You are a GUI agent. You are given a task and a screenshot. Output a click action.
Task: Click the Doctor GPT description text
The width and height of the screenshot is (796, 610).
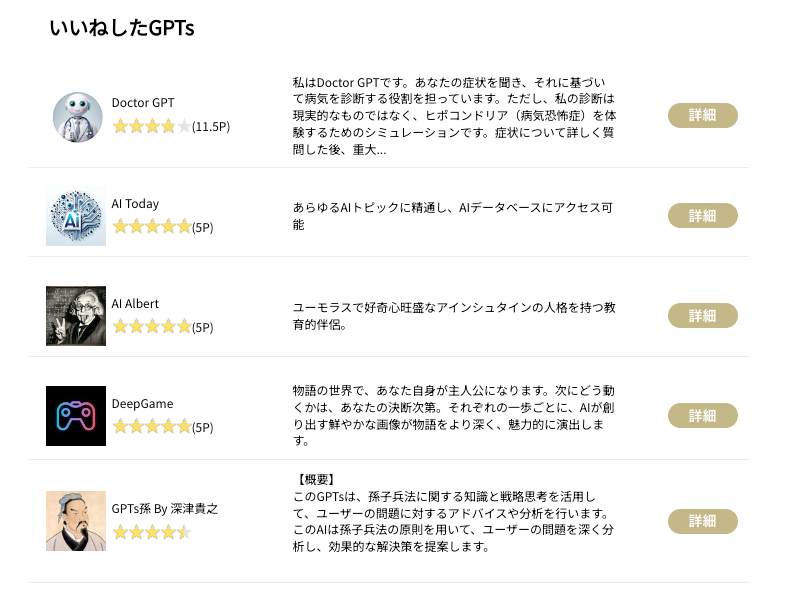click(x=453, y=115)
